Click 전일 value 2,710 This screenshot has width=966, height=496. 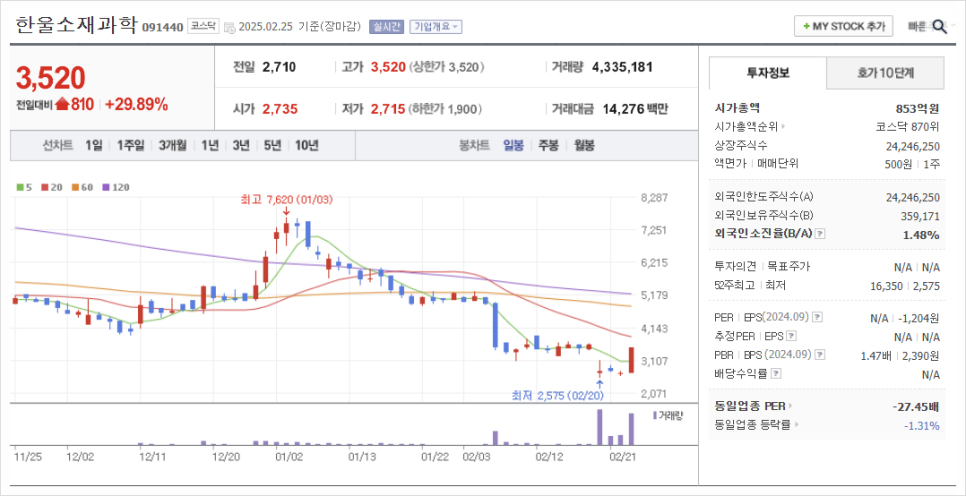point(279,67)
